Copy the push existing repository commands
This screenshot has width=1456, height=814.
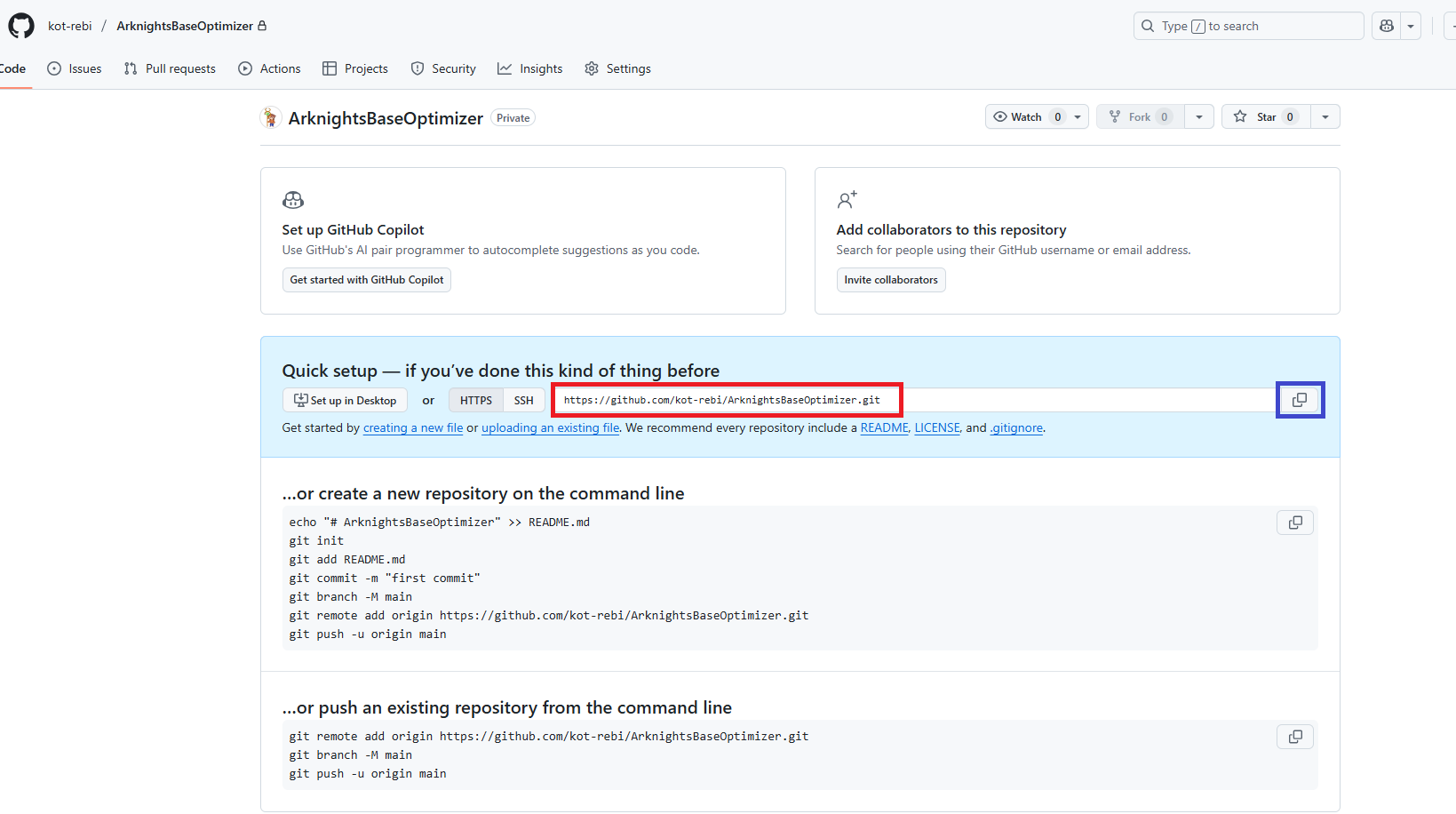click(x=1295, y=737)
